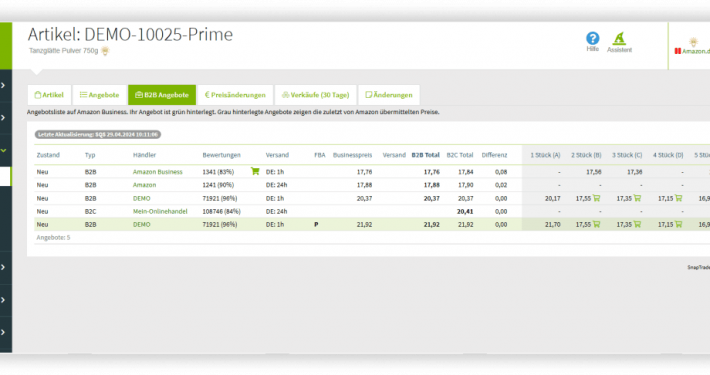This screenshot has width=710, height=375.
Task: Open the Amazon Business seller link
Action: pos(158,172)
